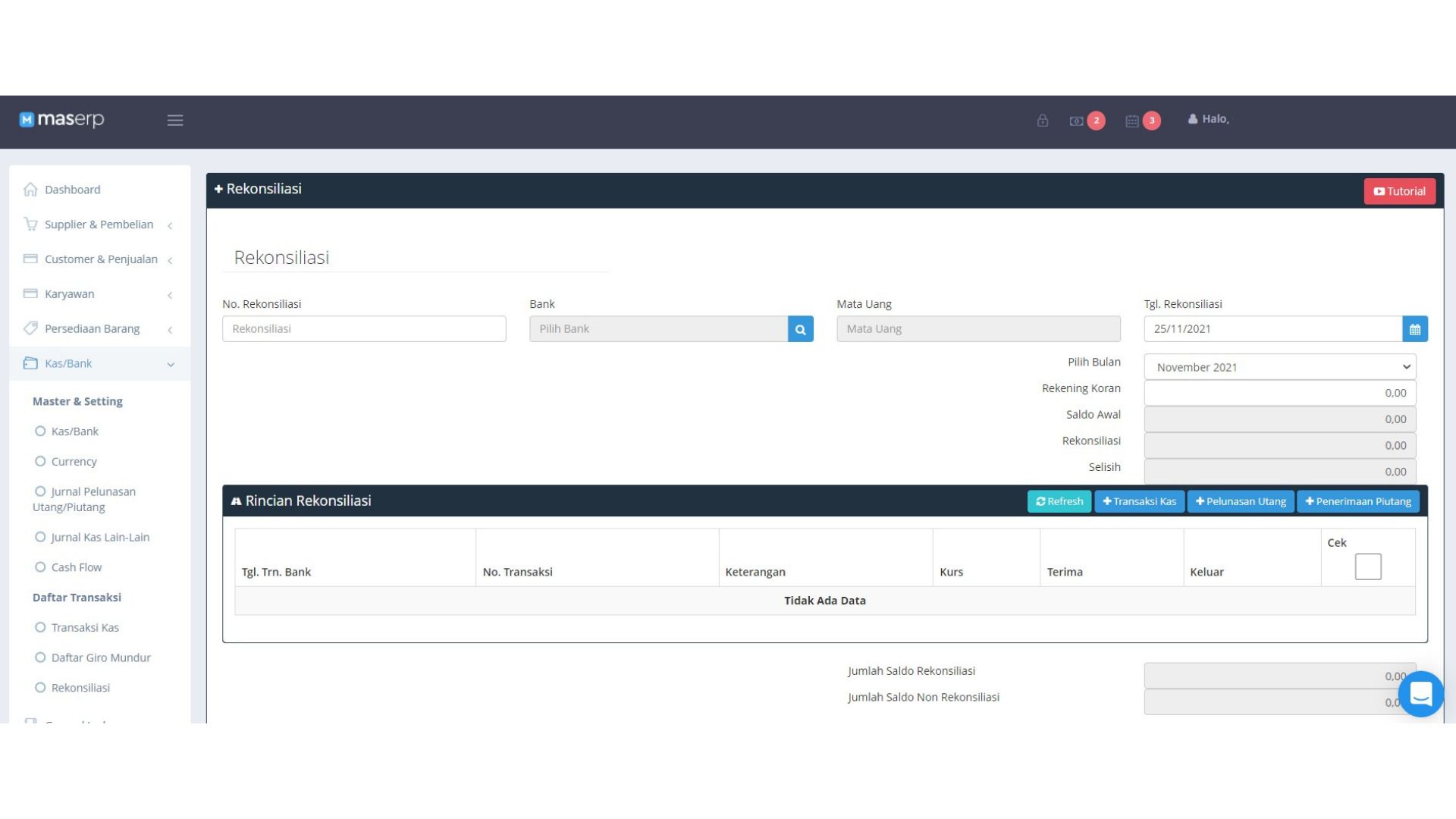Click the Refresh button in Rincian Rekonsiliasi

1059,501
